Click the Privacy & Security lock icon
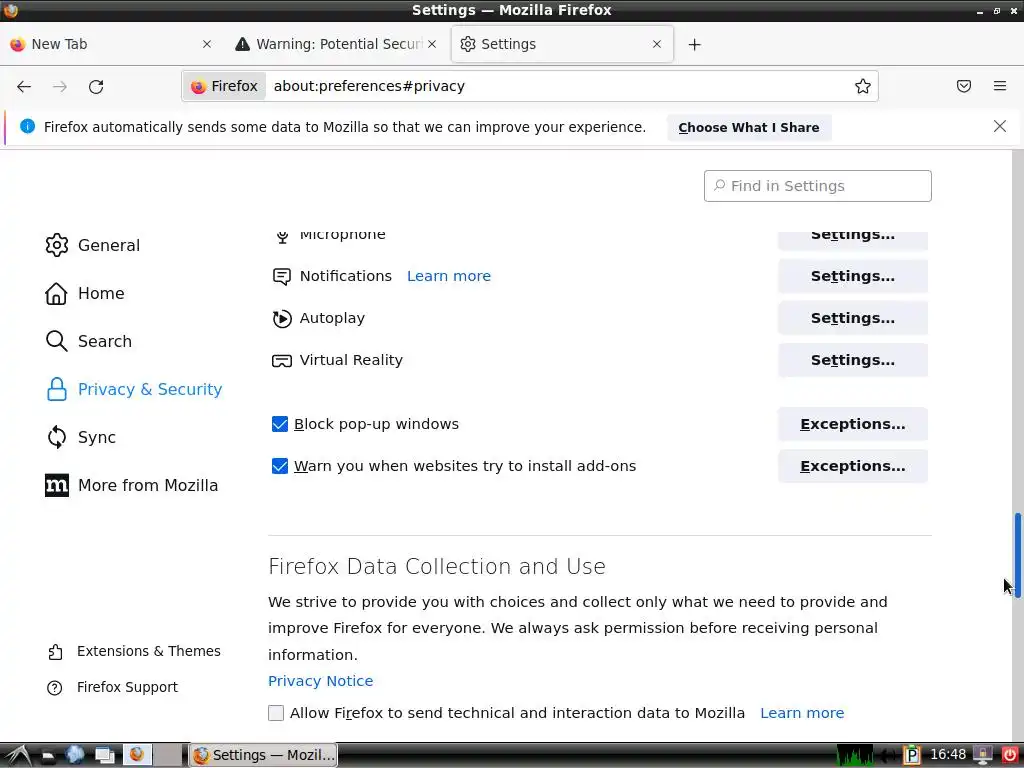This screenshot has height=768, width=1024. tap(57, 389)
